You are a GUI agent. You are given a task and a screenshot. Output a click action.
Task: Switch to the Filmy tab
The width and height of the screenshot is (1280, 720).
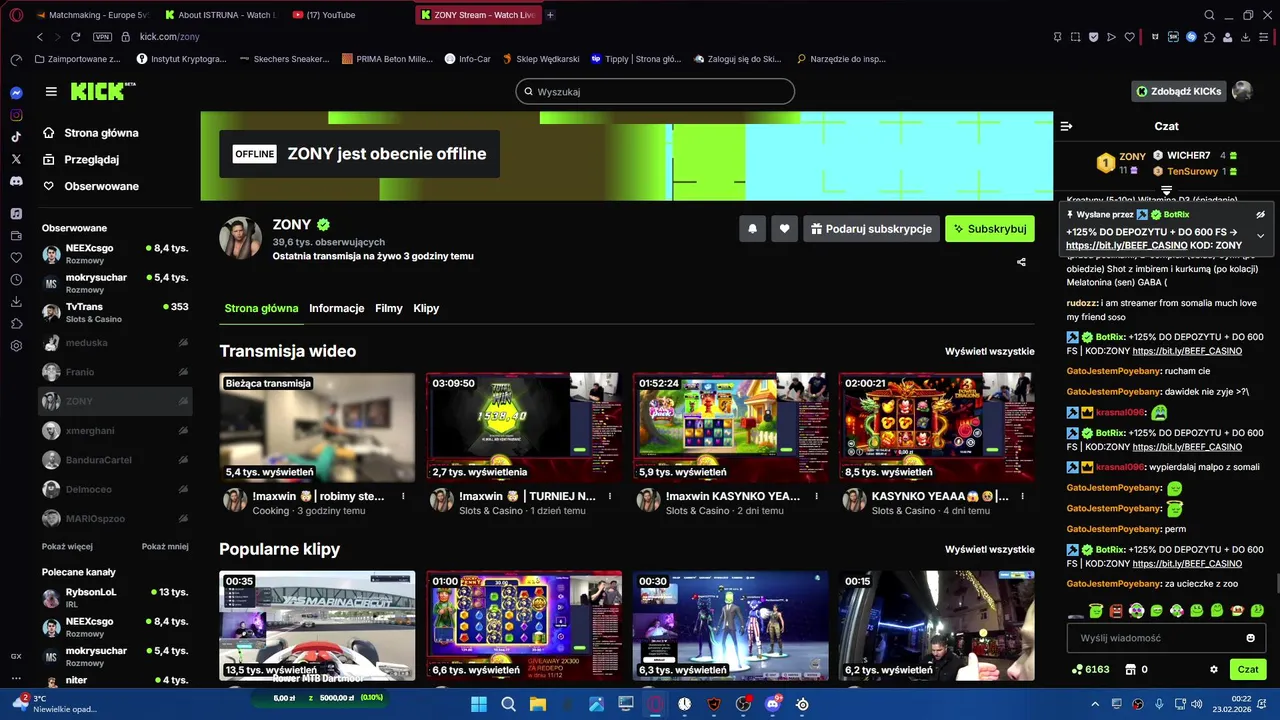pyautogui.click(x=389, y=308)
